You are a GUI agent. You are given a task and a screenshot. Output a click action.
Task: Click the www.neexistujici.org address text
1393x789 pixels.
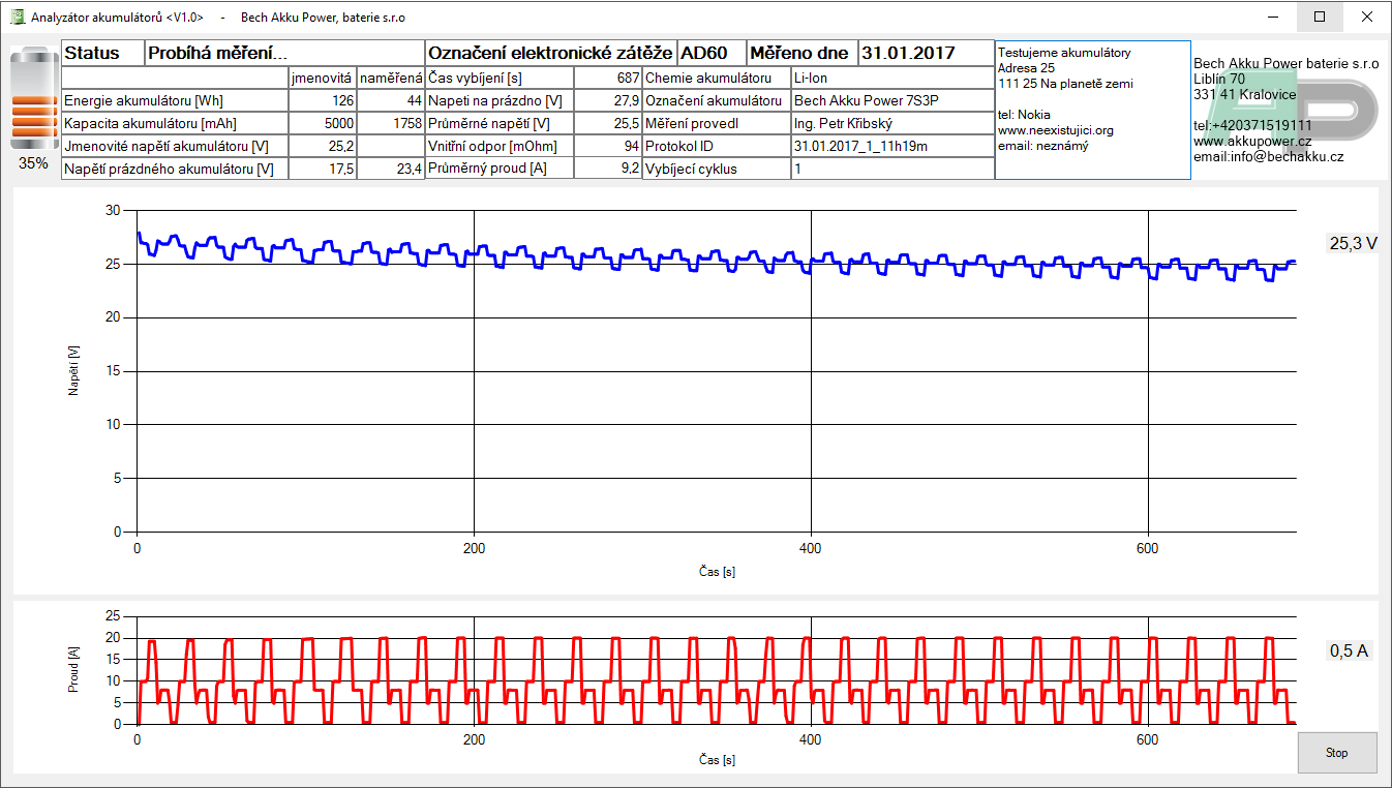pos(1055,130)
